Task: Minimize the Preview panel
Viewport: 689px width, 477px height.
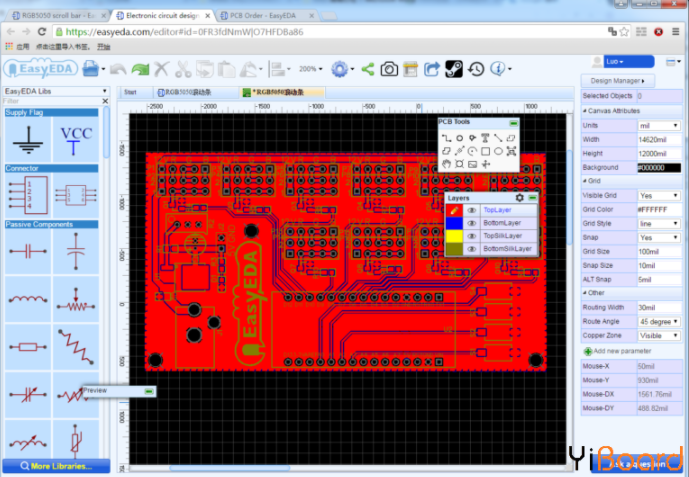Action: (149, 391)
